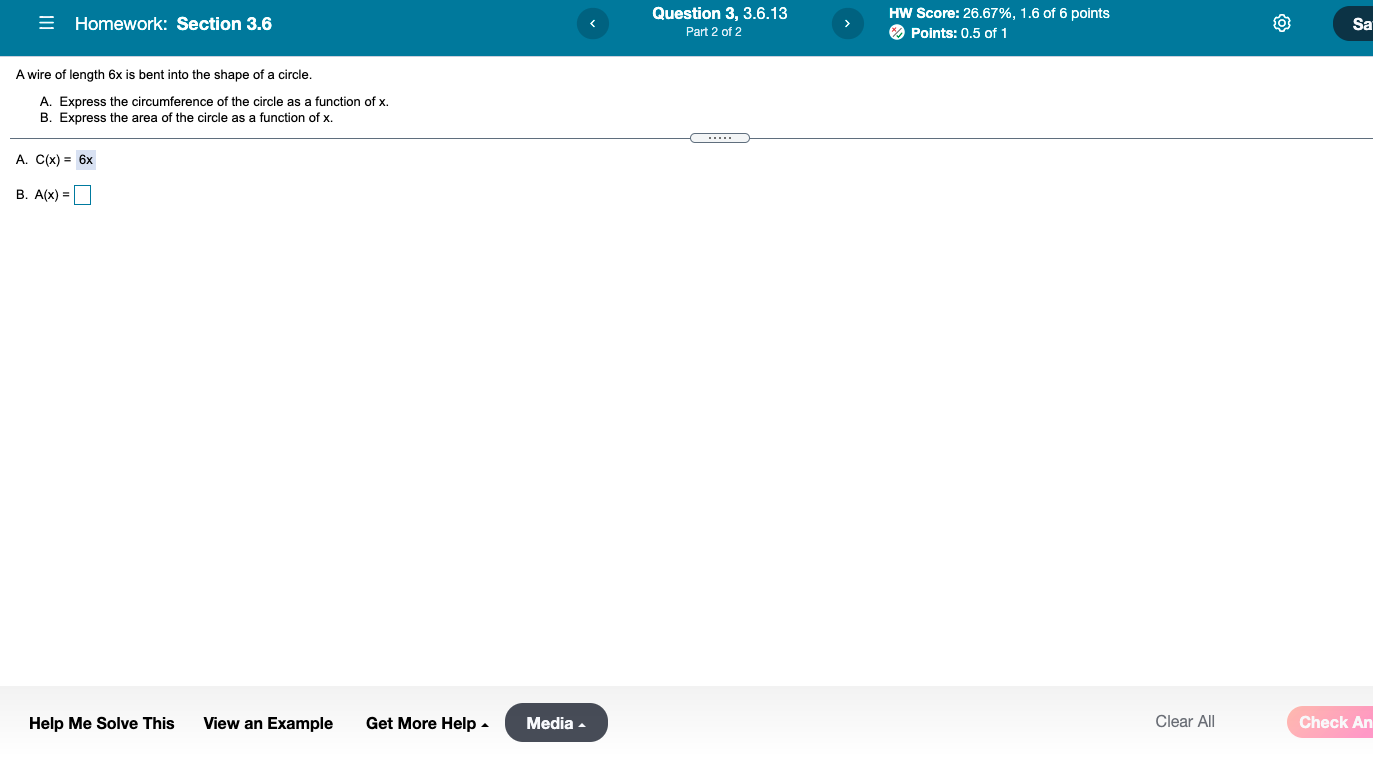1373x762 pixels.
Task: Open the hamburger navigation menu
Action: [x=46, y=24]
